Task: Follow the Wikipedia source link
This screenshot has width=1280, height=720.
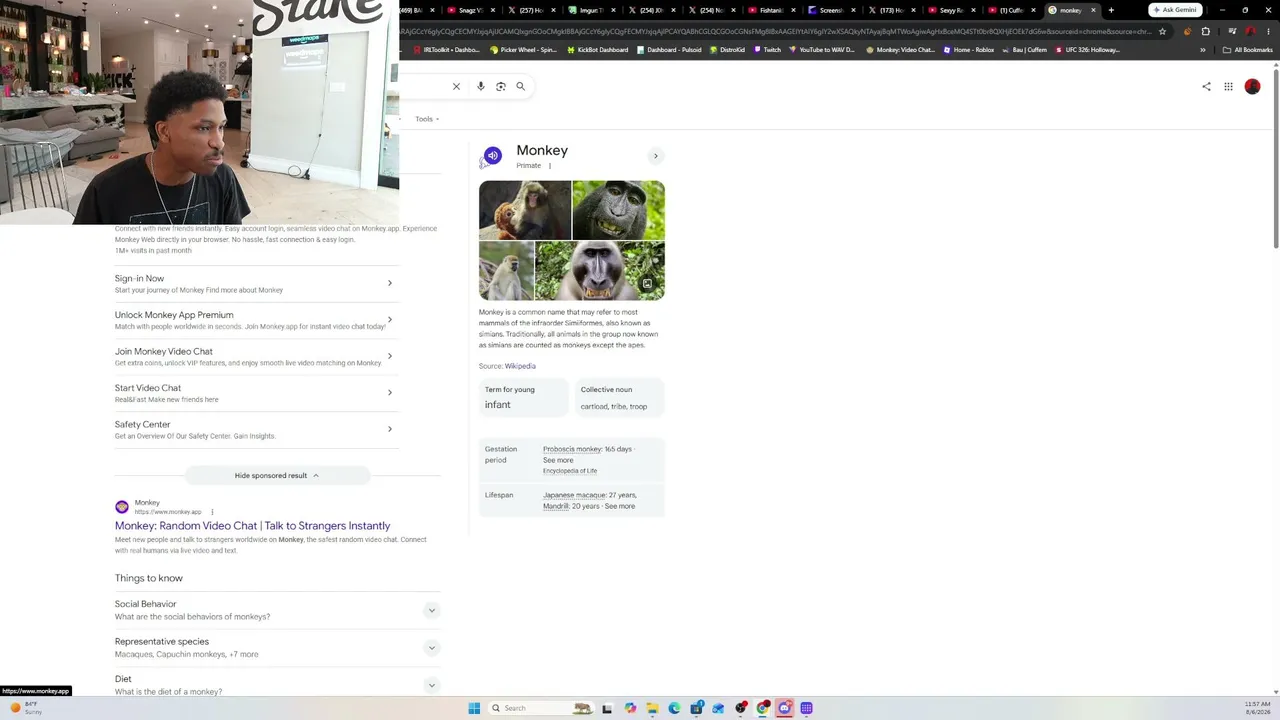Action: coord(520,366)
